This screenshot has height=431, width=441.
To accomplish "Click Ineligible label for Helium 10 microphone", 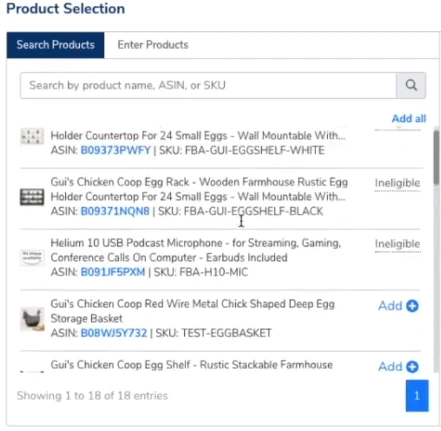I will tap(397, 244).
